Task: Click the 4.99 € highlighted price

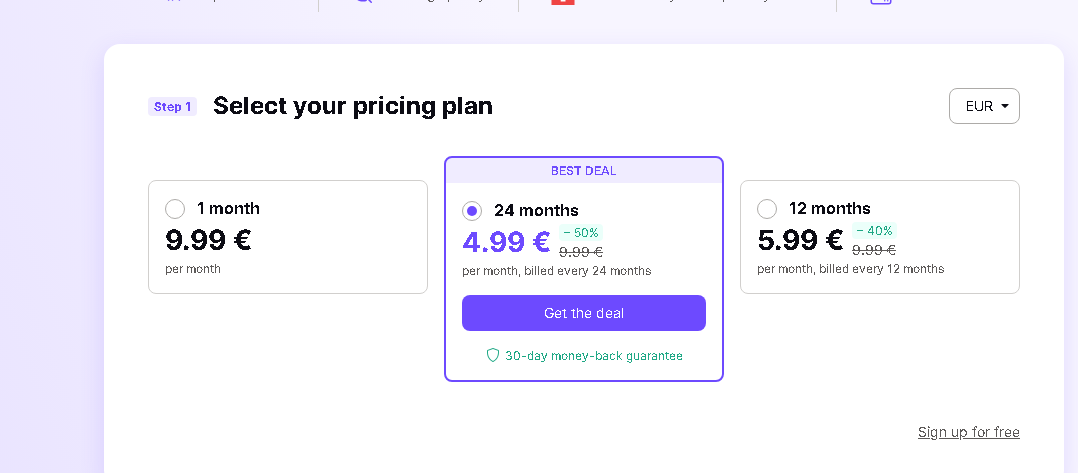Action: coord(506,242)
